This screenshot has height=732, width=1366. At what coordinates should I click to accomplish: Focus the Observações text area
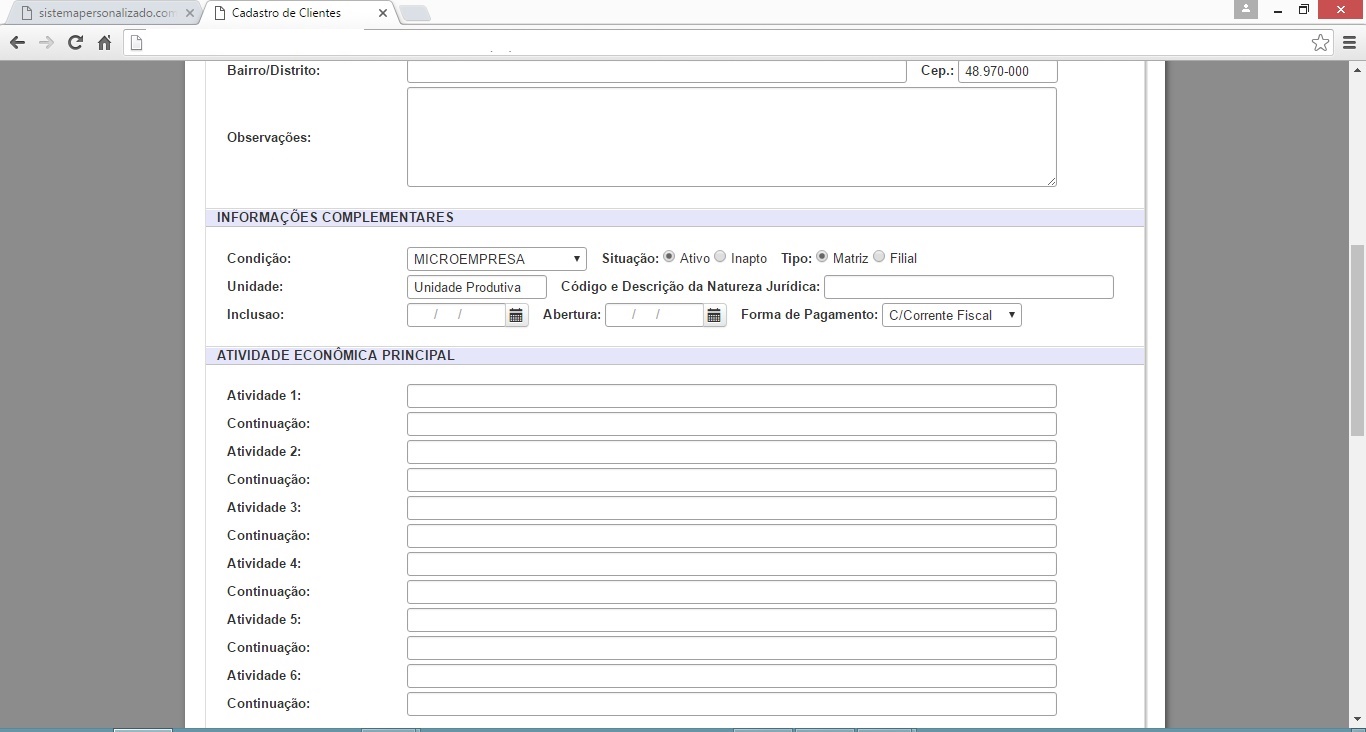pyautogui.click(x=731, y=137)
